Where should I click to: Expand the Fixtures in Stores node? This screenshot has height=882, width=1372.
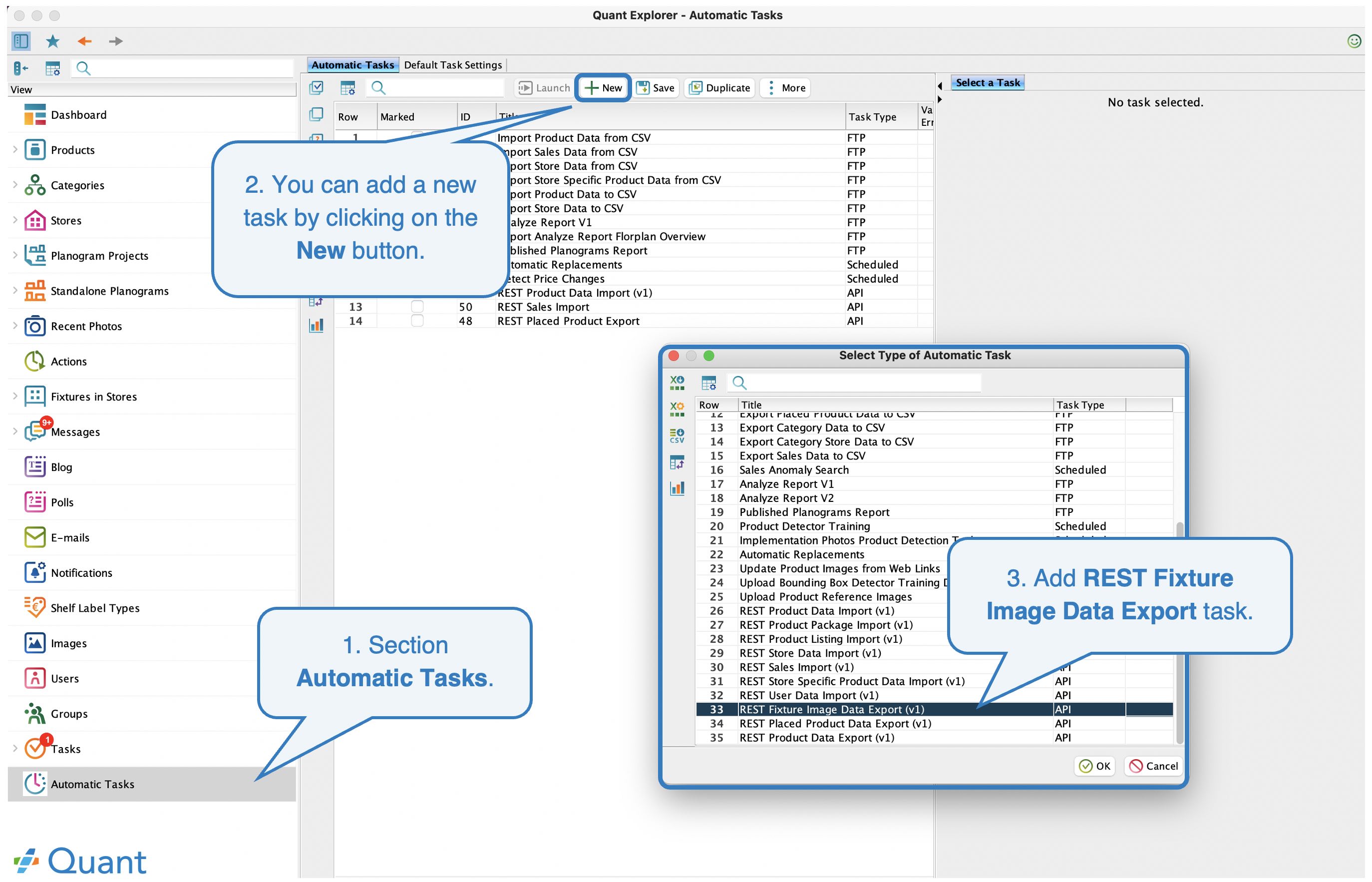tap(15, 397)
